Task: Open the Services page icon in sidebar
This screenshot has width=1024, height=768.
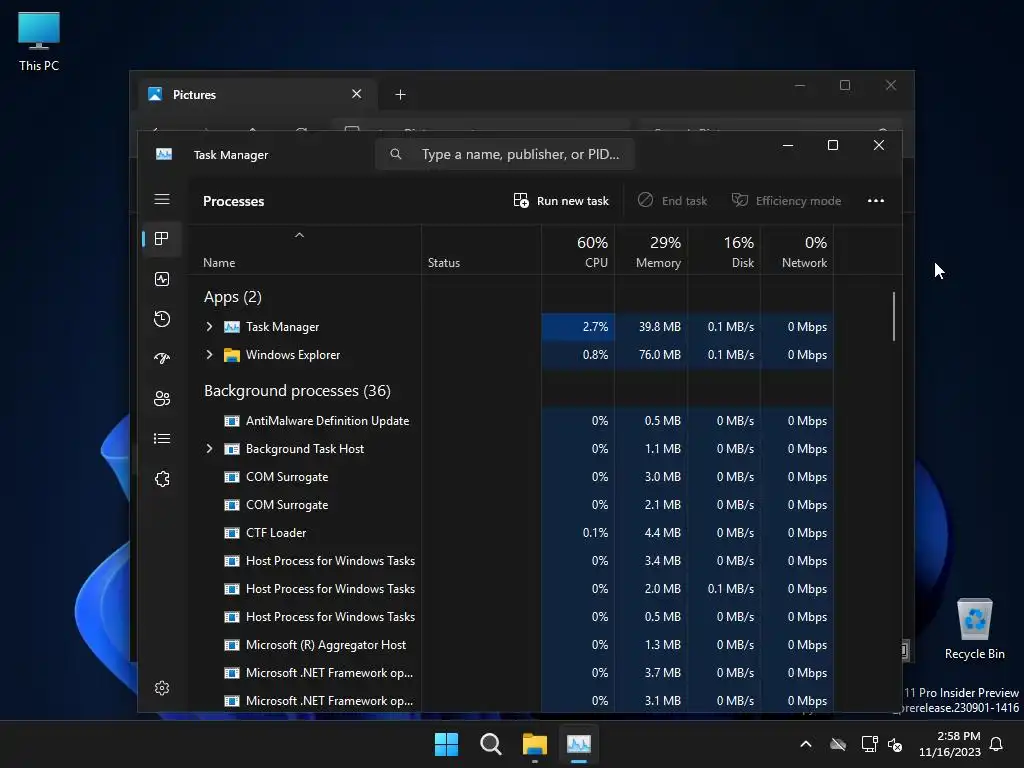Action: pyautogui.click(x=162, y=479)
